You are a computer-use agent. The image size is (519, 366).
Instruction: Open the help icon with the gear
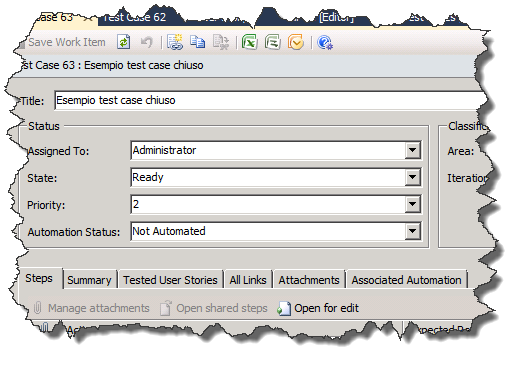point(325,42)
